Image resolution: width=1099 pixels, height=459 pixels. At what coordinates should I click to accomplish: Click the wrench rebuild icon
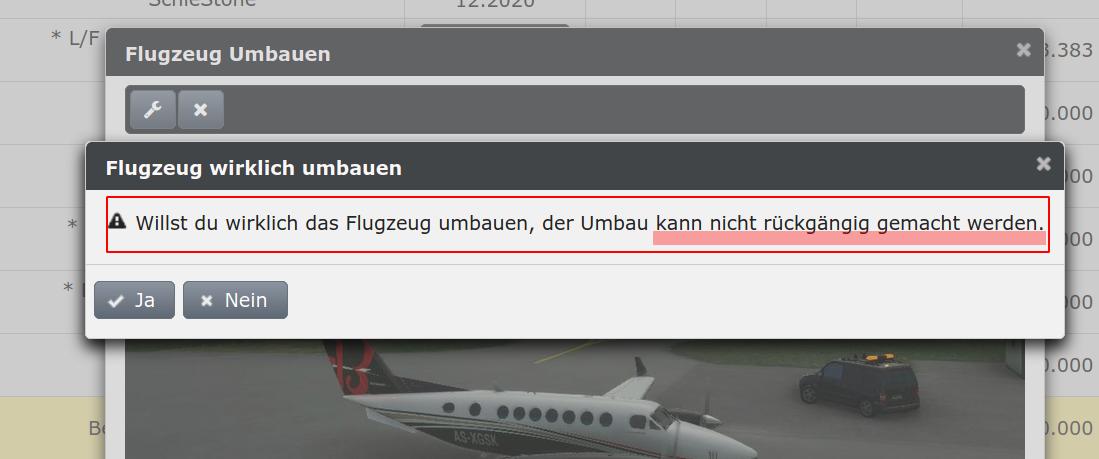(x=153, y=109)
